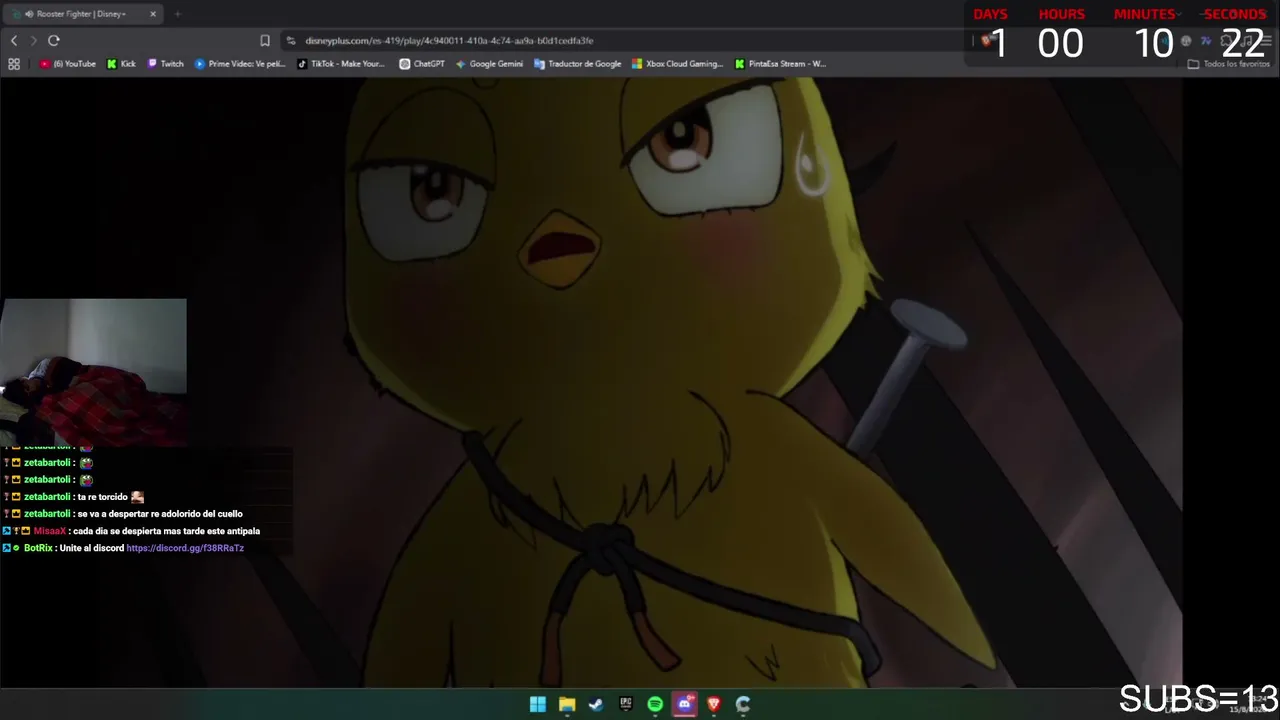Viewport: 1280px width, 720px height.
Task: Switch to Brave browser on the taskbar
Action: tap(714, 704)
